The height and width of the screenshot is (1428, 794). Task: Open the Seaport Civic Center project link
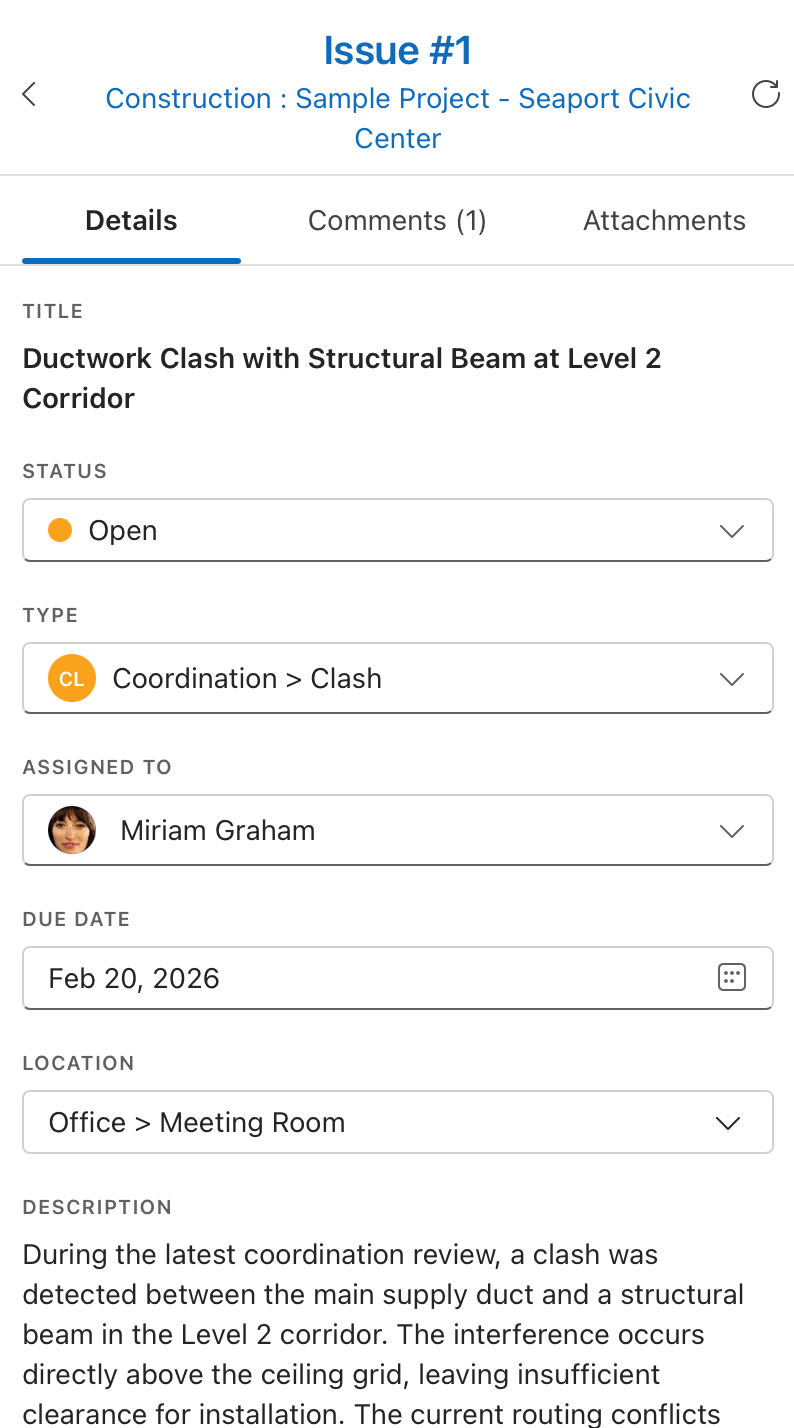tap(398, 118)
